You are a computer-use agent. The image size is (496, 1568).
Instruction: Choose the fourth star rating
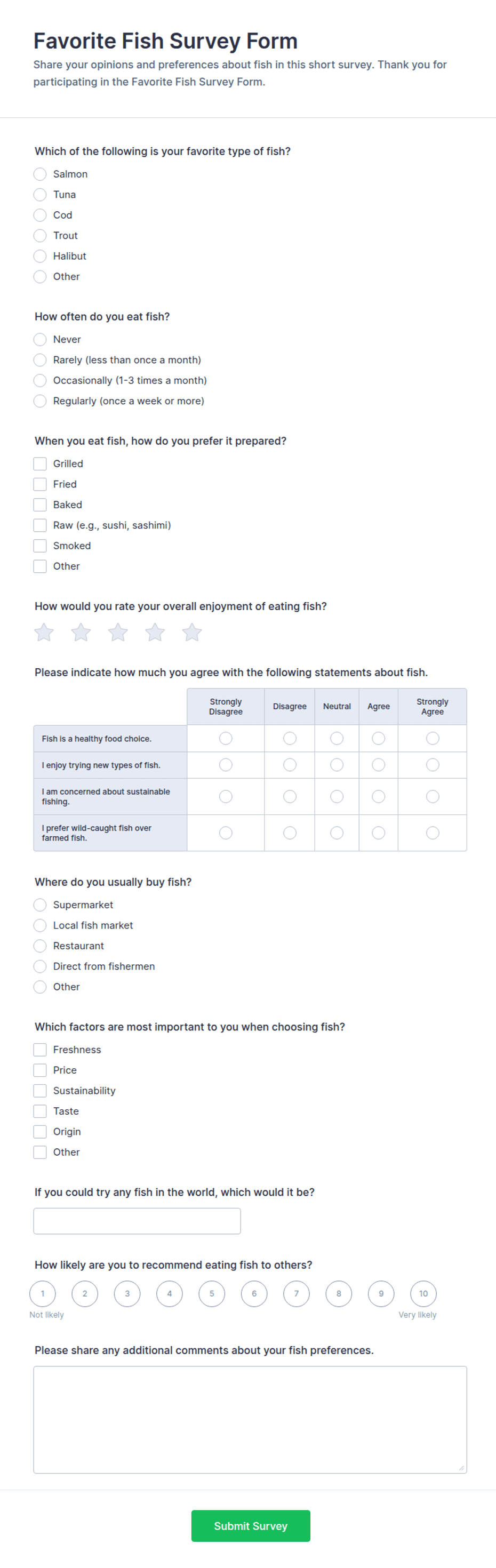[x=155, y=633]
